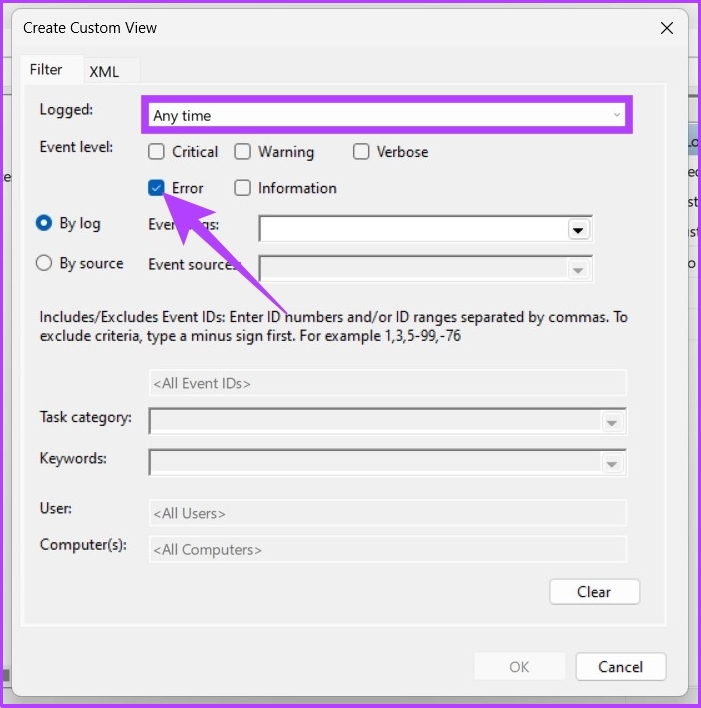Click the All Event IDs input field

click(388, 383)
